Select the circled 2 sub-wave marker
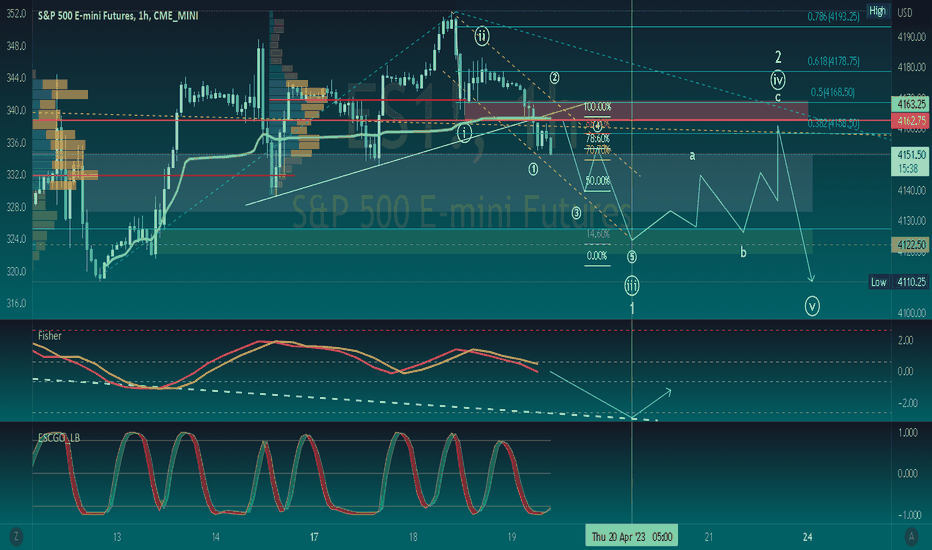This screenshot has height=550, width=932. (x=554, y=77)
